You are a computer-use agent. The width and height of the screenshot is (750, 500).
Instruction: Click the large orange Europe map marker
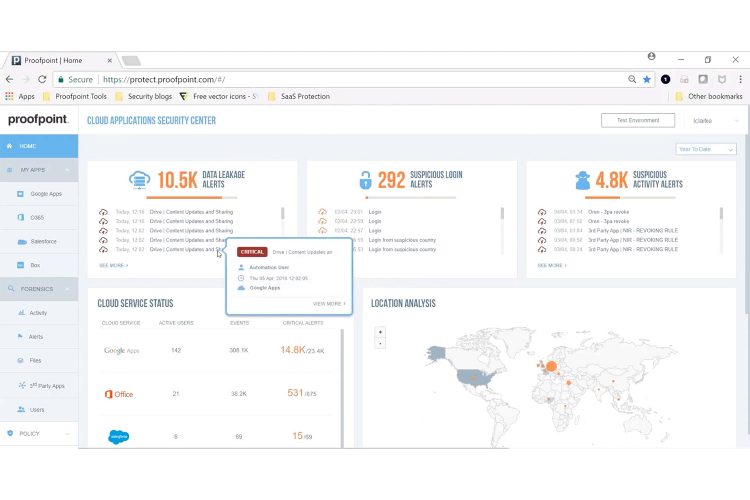click(x=551, y=366)
